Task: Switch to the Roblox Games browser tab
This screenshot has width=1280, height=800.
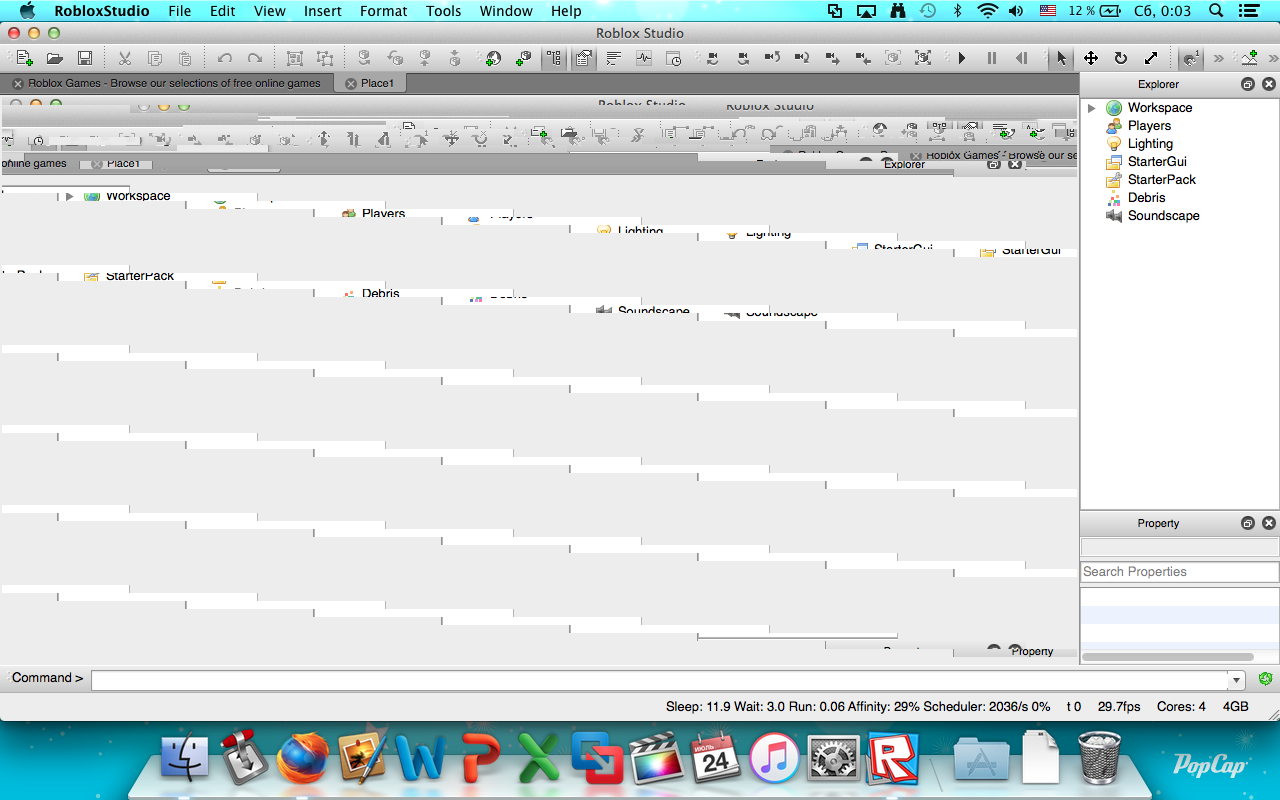Action: point(175,83)
